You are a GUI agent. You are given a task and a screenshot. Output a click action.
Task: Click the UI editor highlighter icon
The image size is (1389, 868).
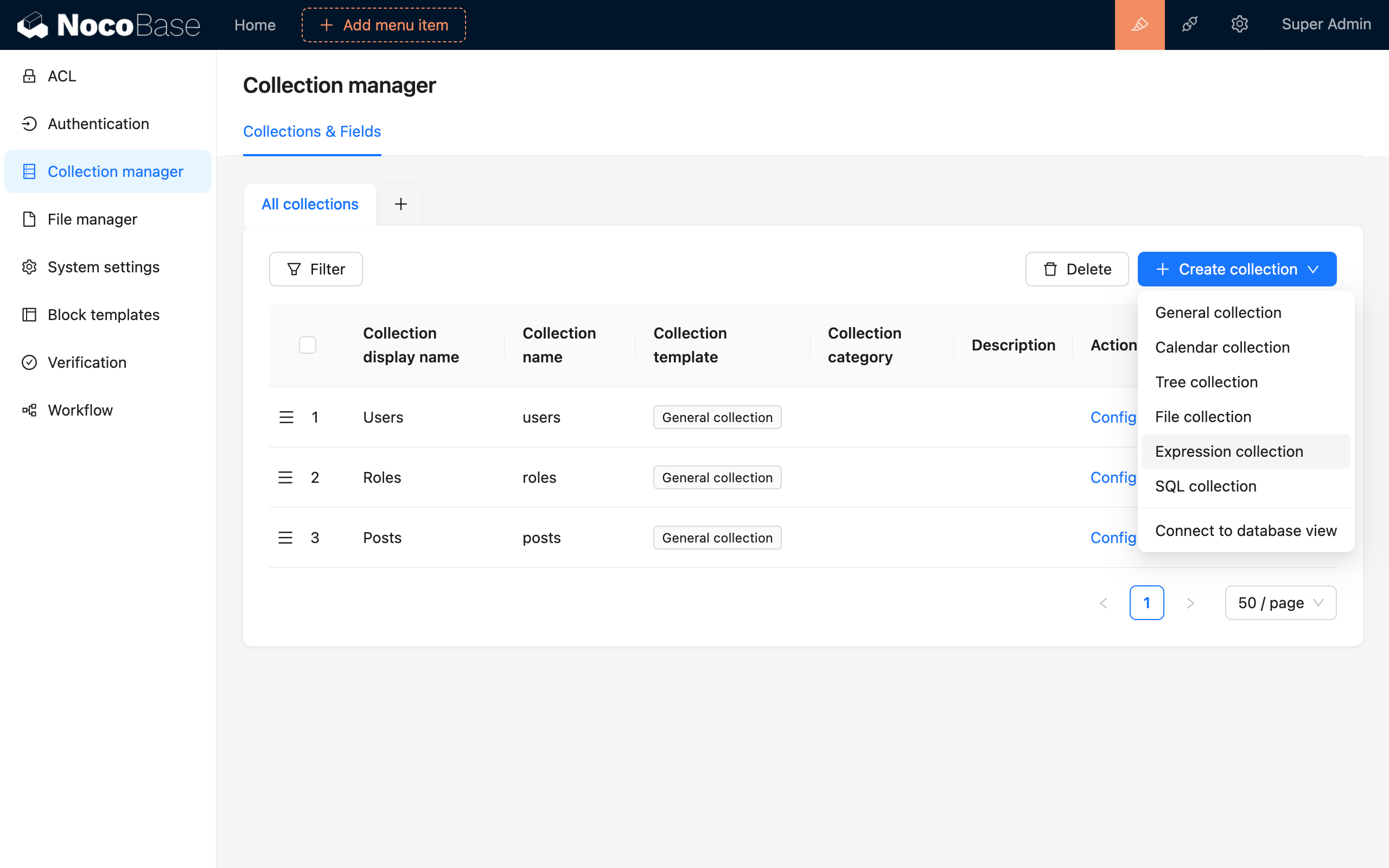(x=1139, y=25)
